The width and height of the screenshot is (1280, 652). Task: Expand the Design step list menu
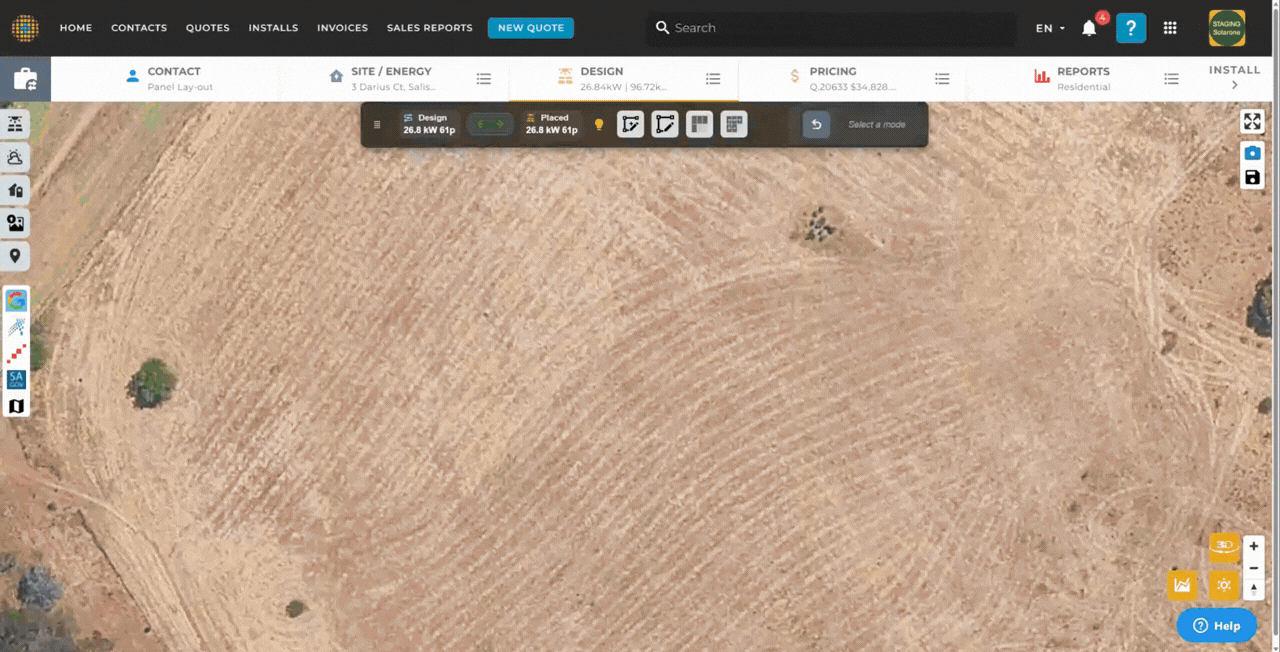coord(713,79)
